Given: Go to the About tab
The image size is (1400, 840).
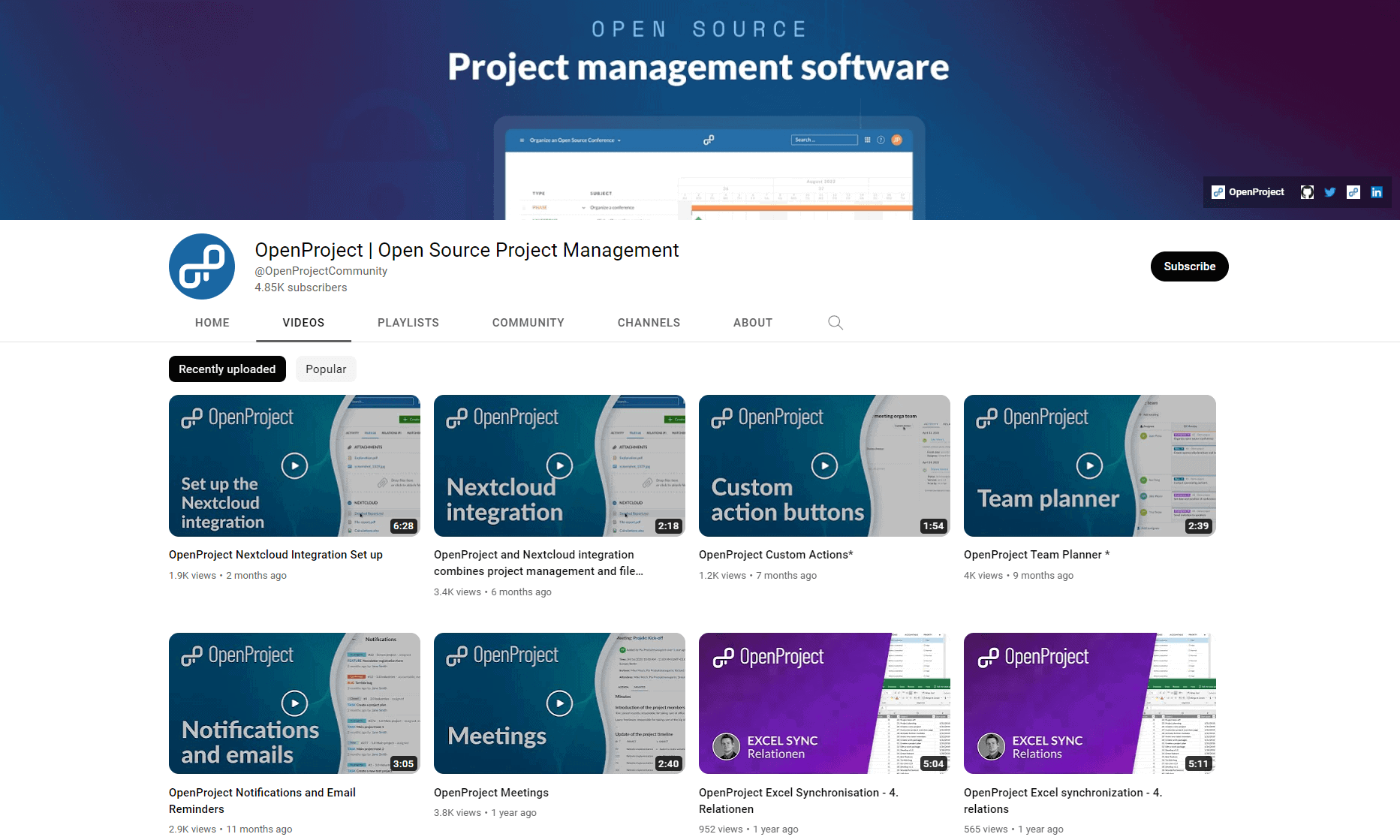Looking at the screenshot, I should (753, 323).
